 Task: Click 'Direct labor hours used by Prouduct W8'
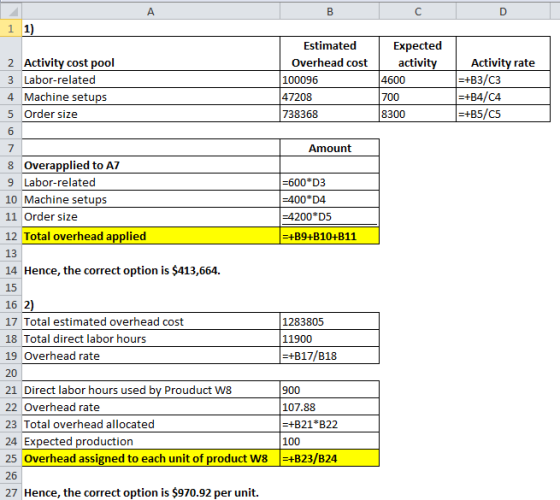pos(151,390)
